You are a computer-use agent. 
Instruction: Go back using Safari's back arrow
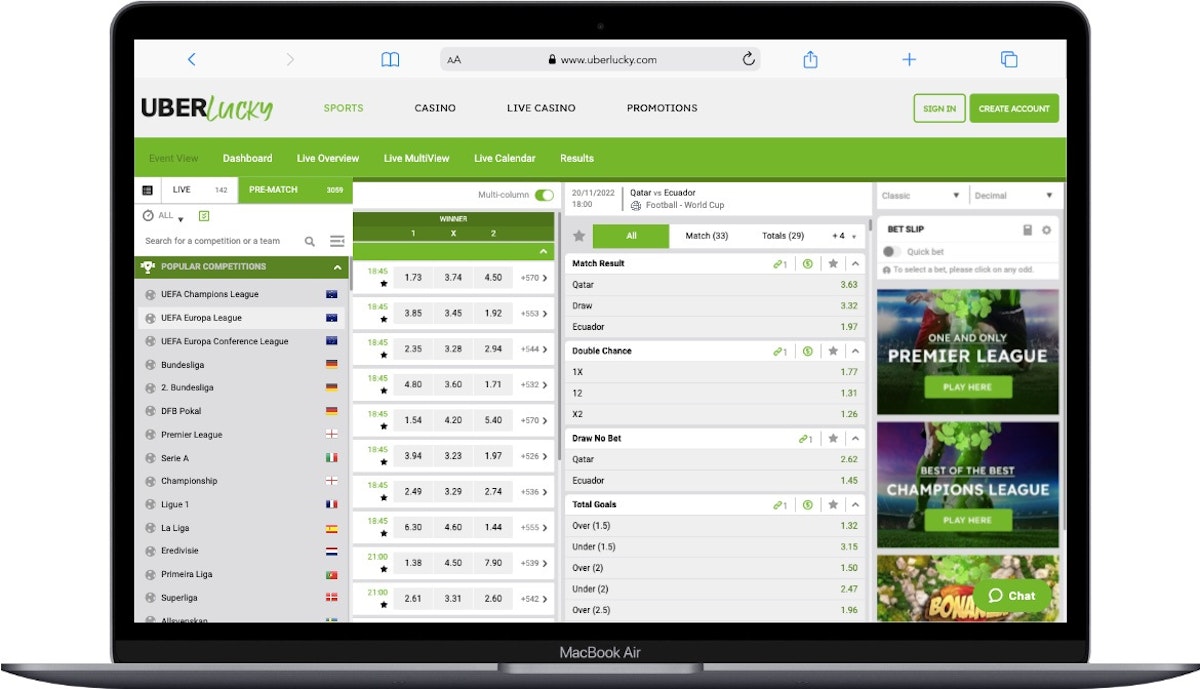point(191,60)
